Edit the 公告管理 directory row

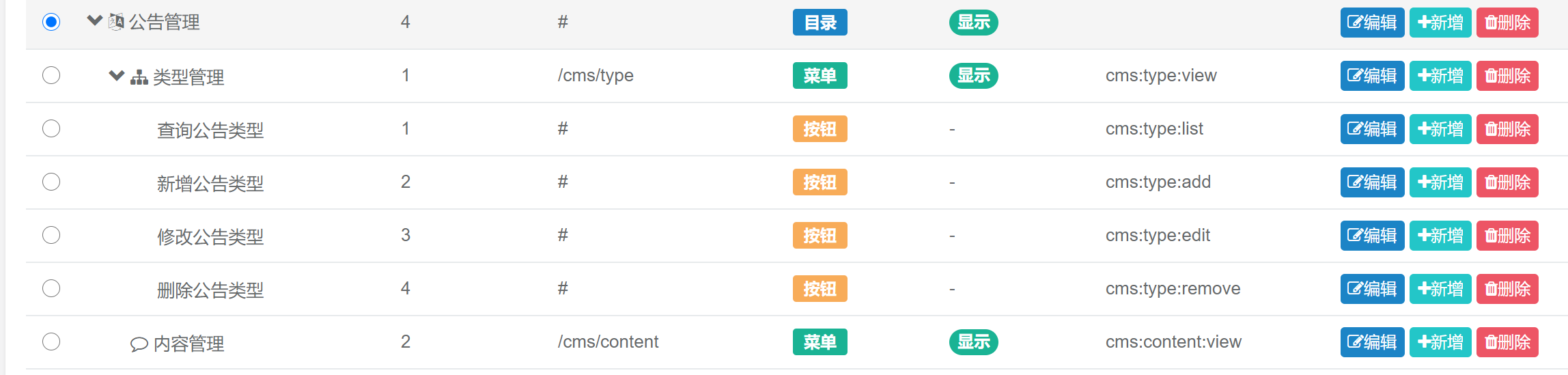coord(1372,23)
